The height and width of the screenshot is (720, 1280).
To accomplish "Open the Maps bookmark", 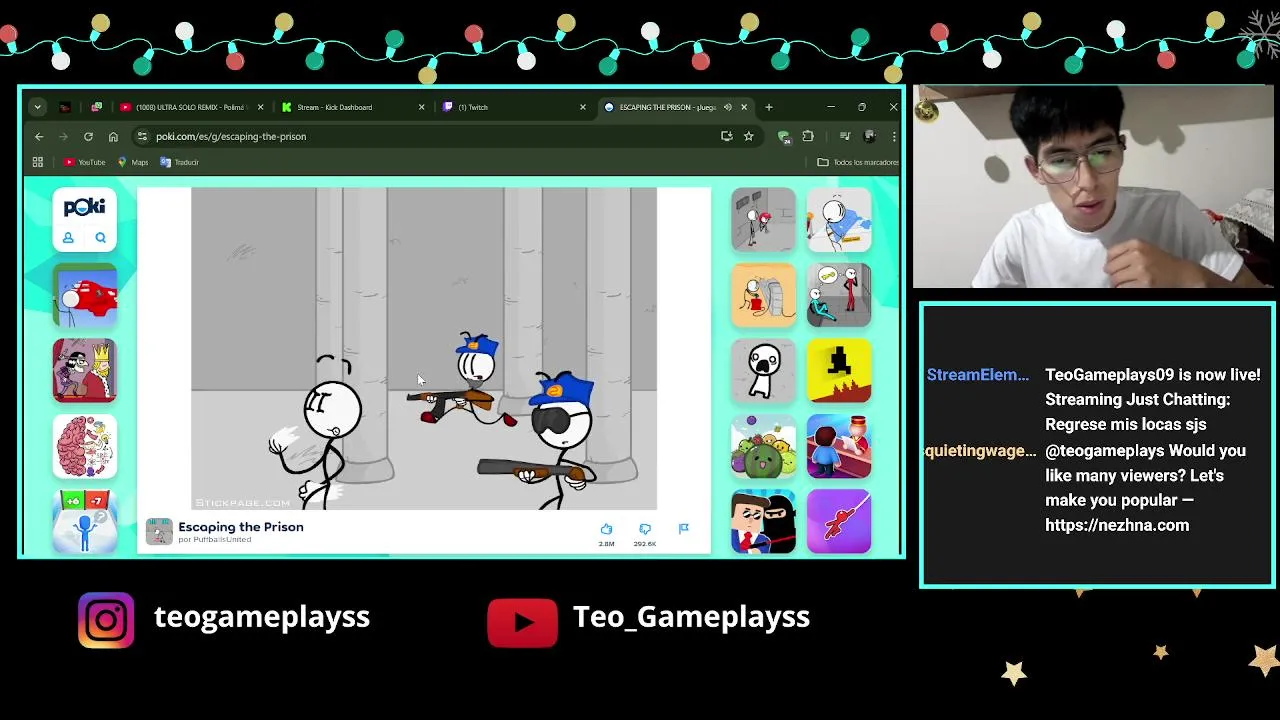I will click(x=133, y=162).
